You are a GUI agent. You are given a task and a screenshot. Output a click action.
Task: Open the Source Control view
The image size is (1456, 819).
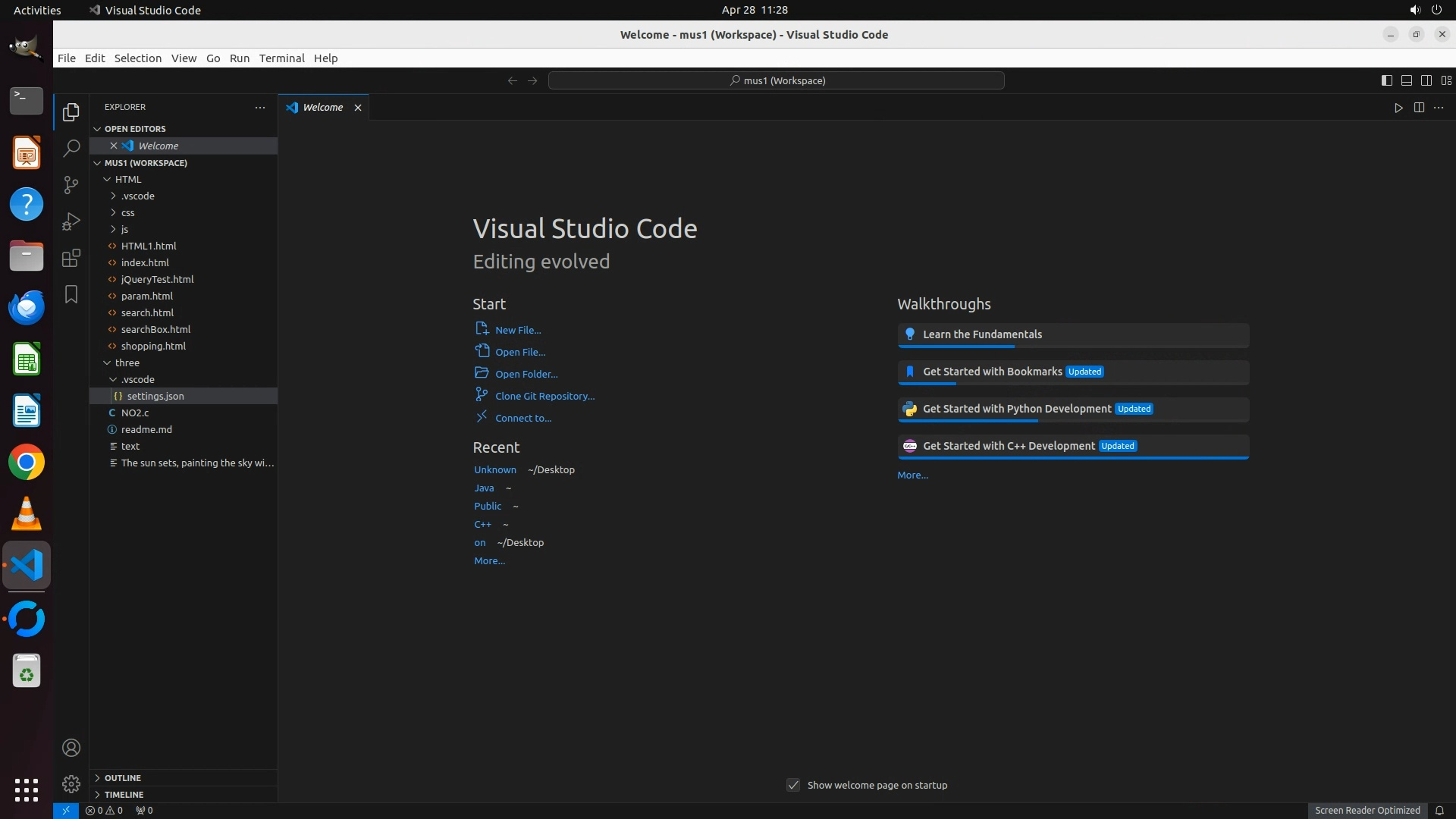pyautogui.click(x=71, y=185)
